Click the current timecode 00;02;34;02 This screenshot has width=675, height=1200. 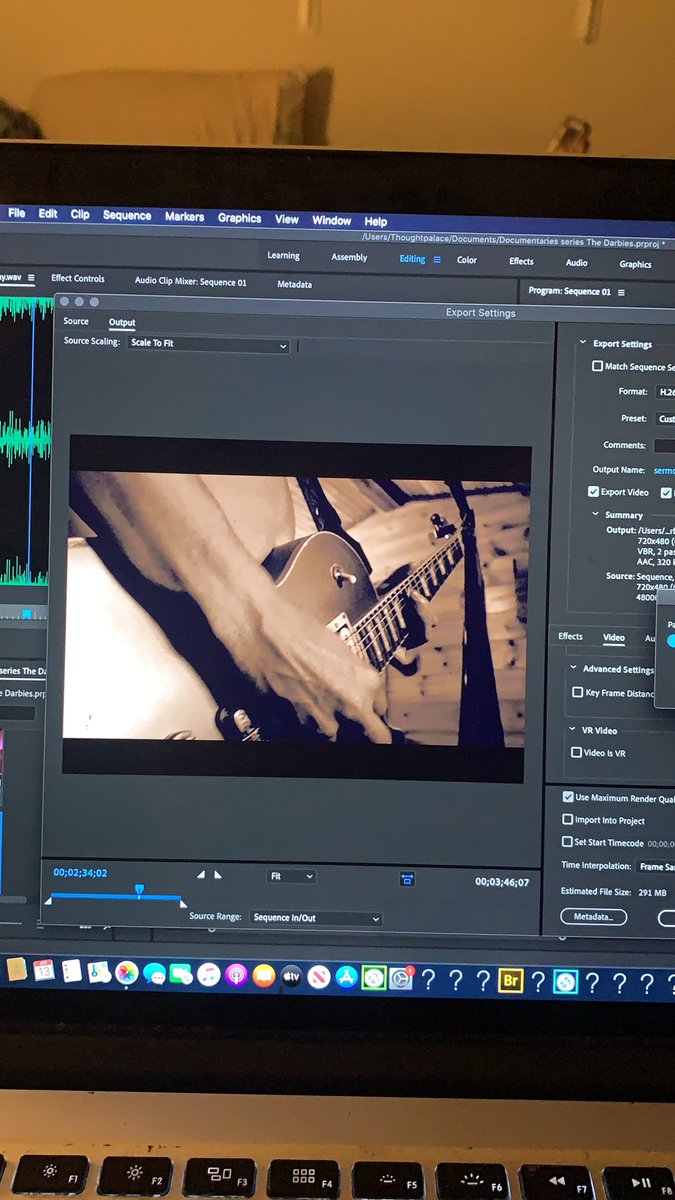pyautogui.click(x=80, y=873)
